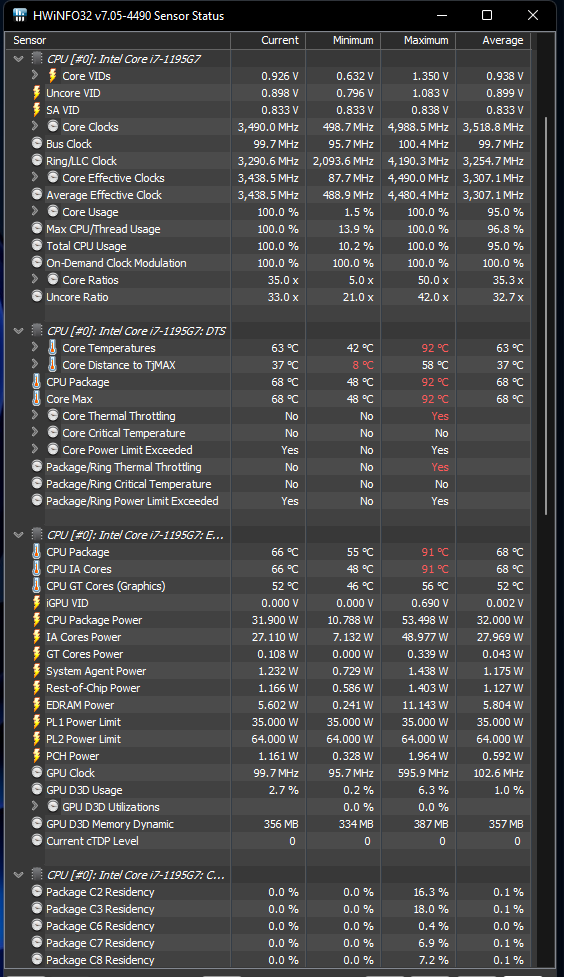The image size is (564, 977).
Task: Select the System Agent Power row
Action: tap(268, 671)
